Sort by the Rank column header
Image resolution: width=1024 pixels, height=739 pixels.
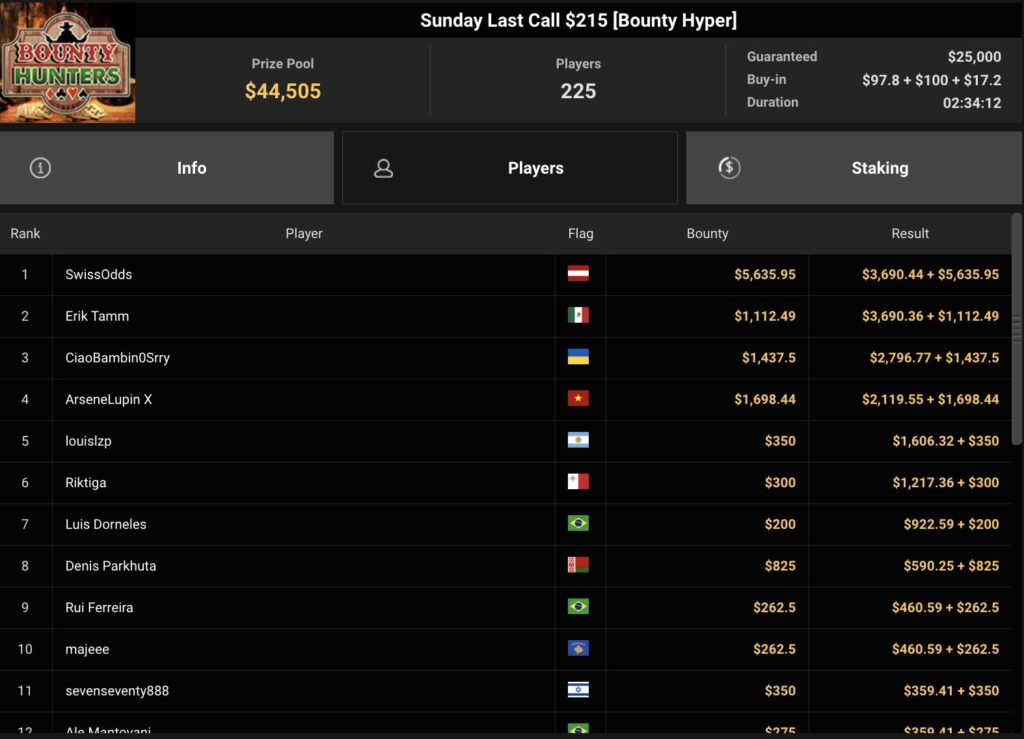(x=26, y=233)
